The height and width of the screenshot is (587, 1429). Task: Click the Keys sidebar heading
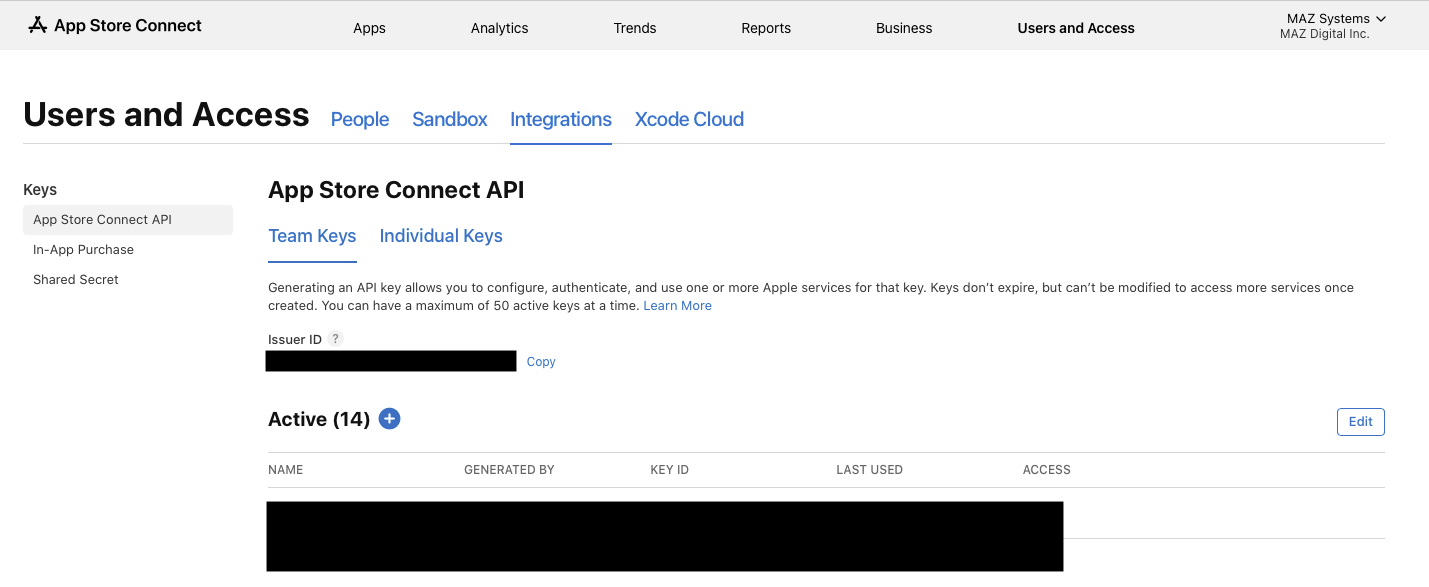tap(40, 190)
